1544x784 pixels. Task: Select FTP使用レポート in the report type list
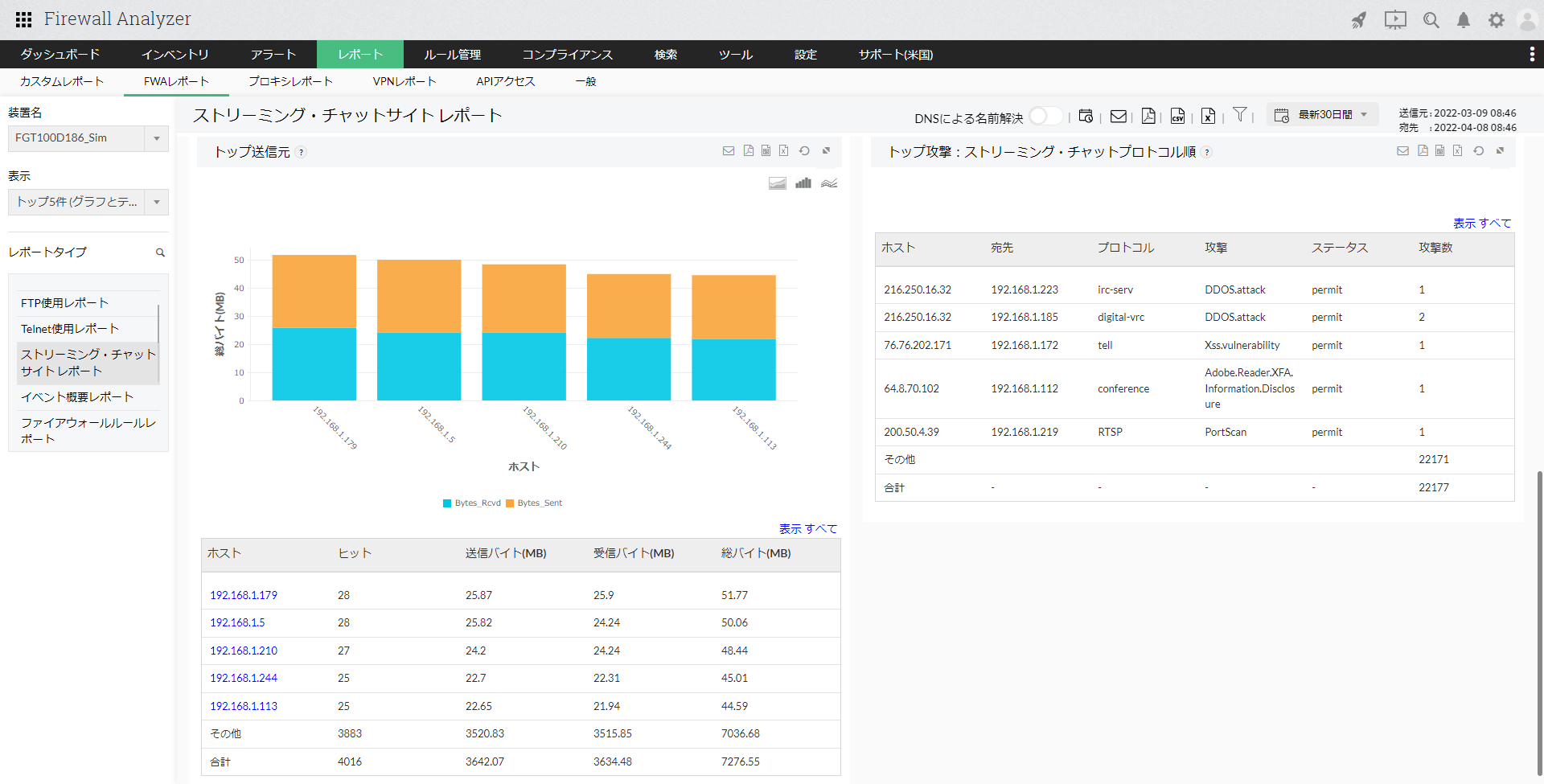[x=64, y=303]
